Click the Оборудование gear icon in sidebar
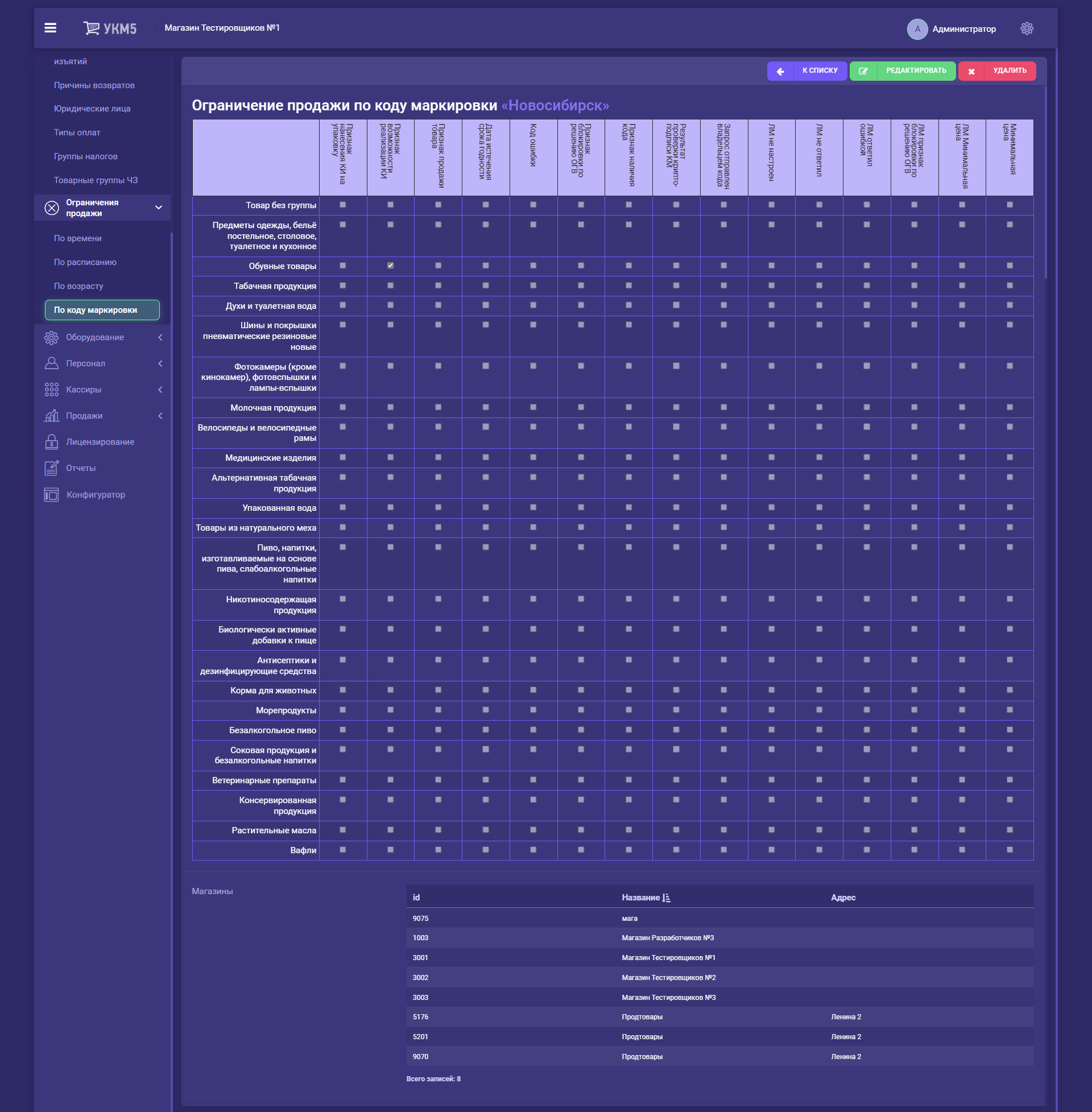1092x1112 pixels. click(52, 338)
